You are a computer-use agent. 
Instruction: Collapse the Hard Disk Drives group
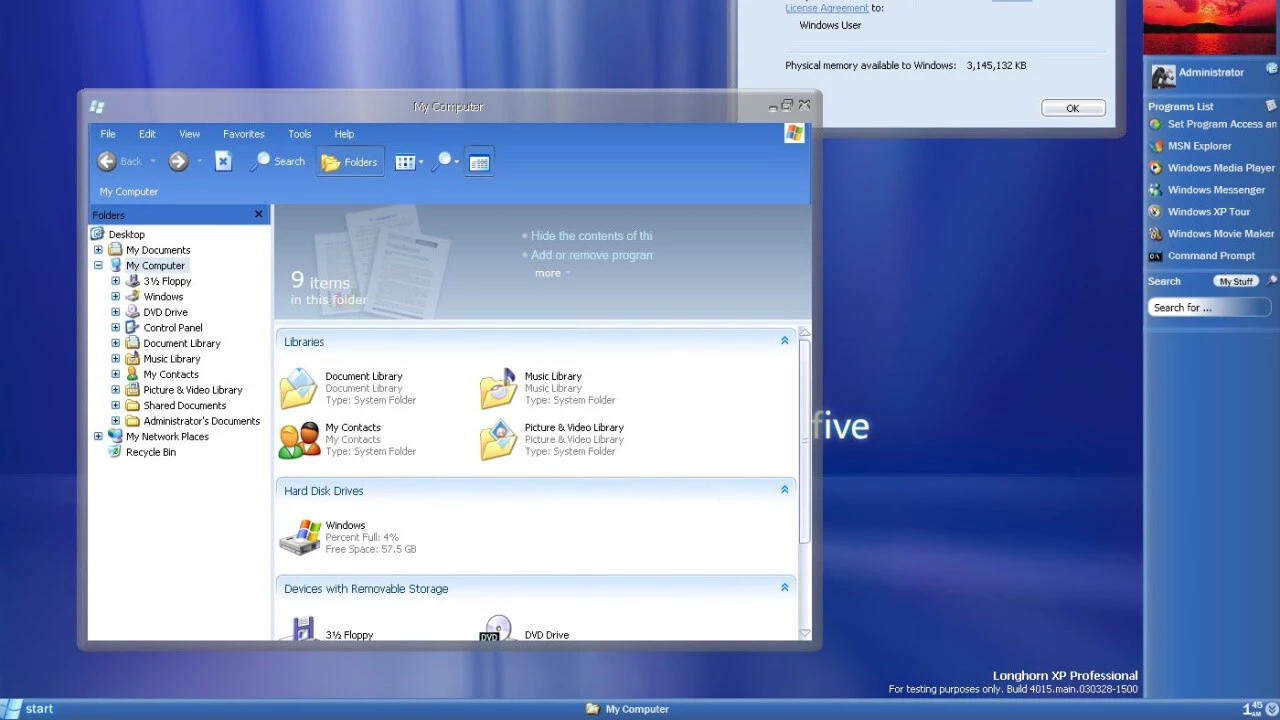(784, 490)
